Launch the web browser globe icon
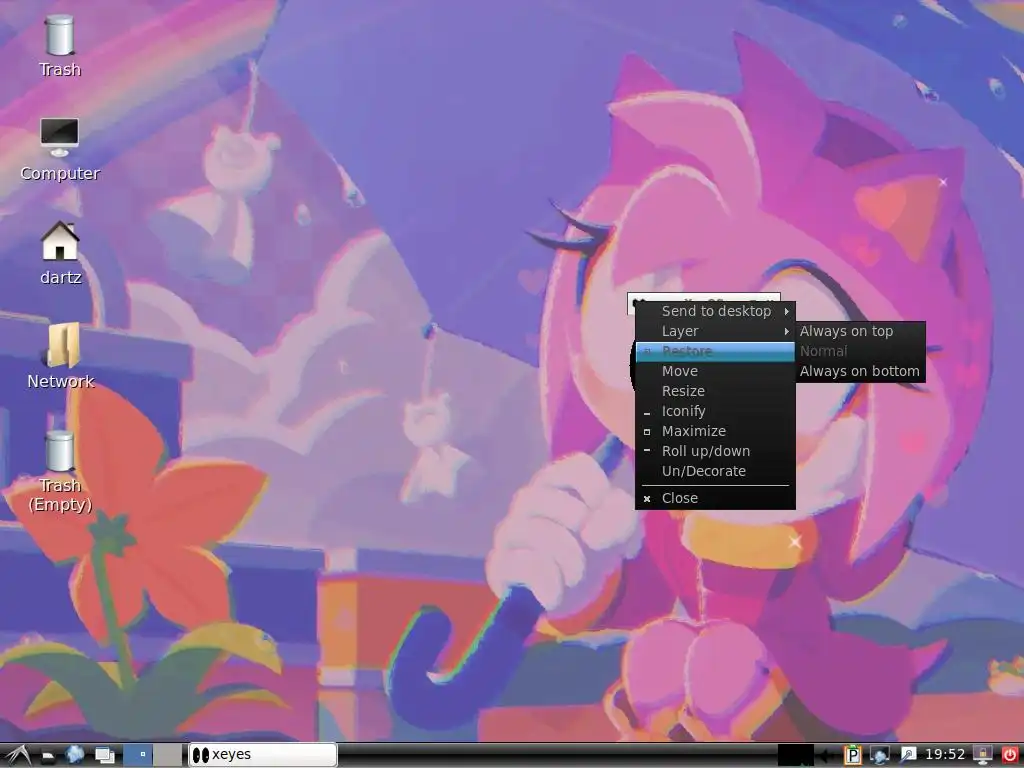The image size is (1024, 768). click(x=75, y=755)
